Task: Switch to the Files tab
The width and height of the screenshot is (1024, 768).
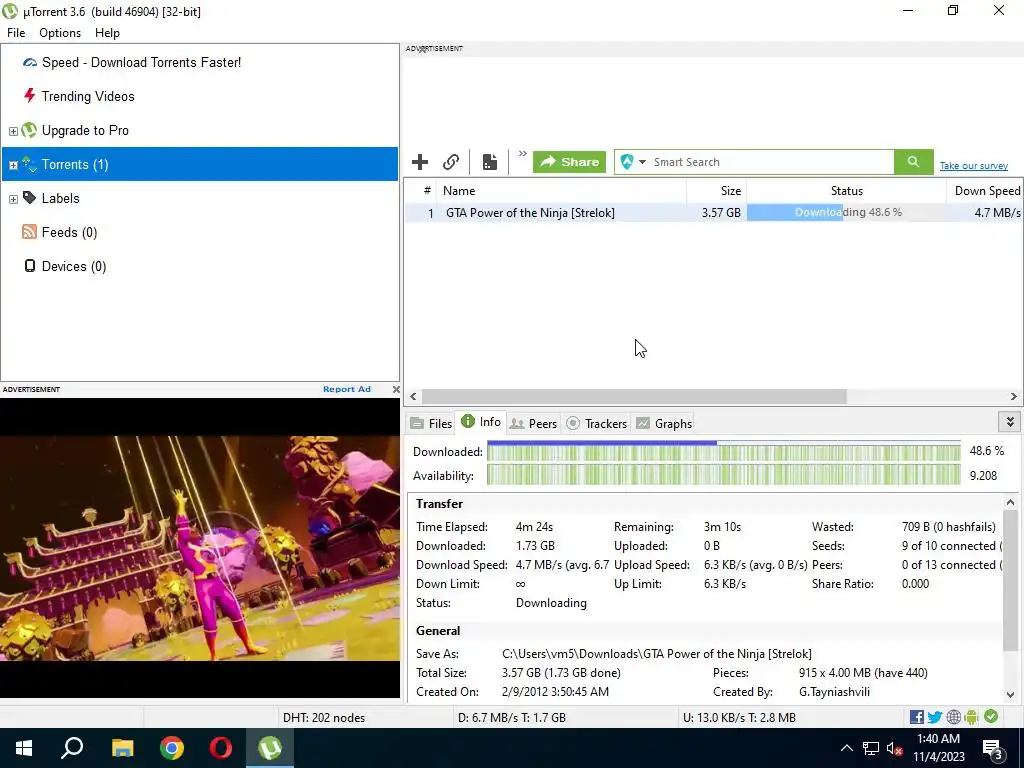Action: (x=431, y=424)
